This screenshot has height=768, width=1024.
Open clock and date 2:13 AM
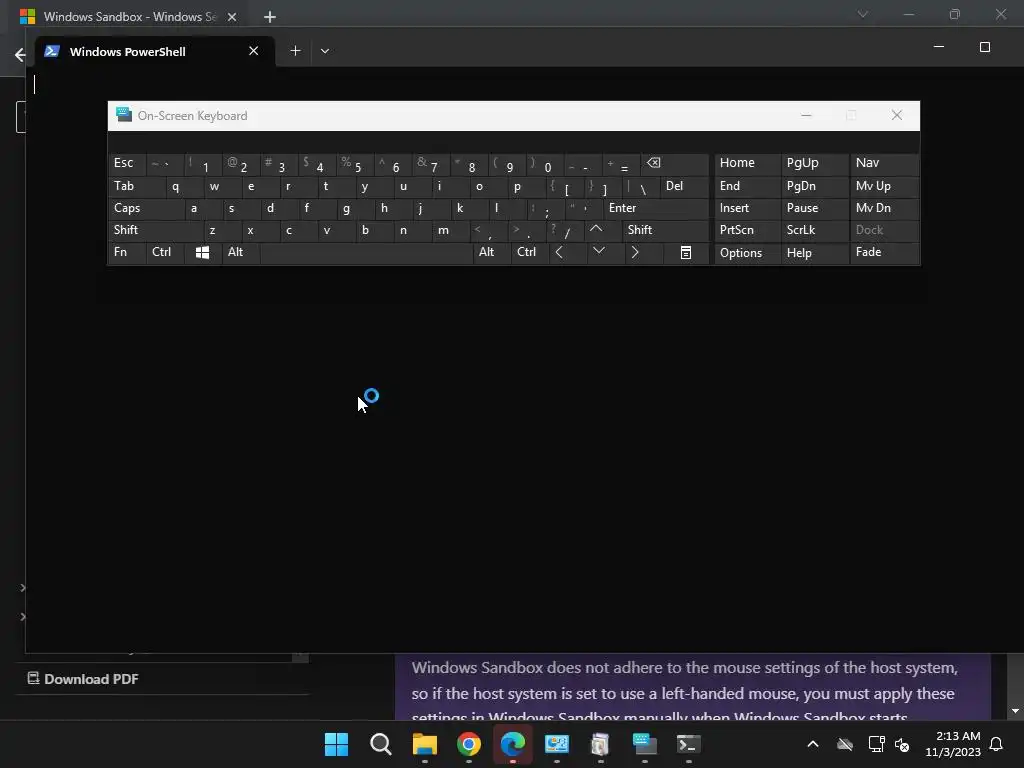pos(953,744)
